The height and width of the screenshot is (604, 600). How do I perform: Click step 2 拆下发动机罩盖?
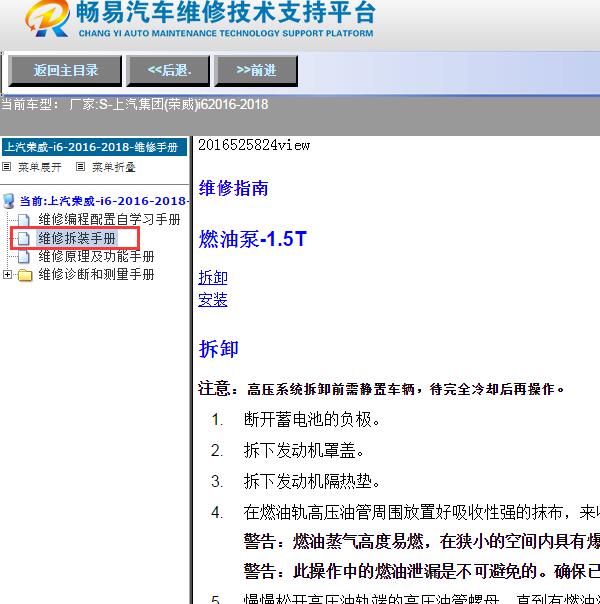click(288, 450)
